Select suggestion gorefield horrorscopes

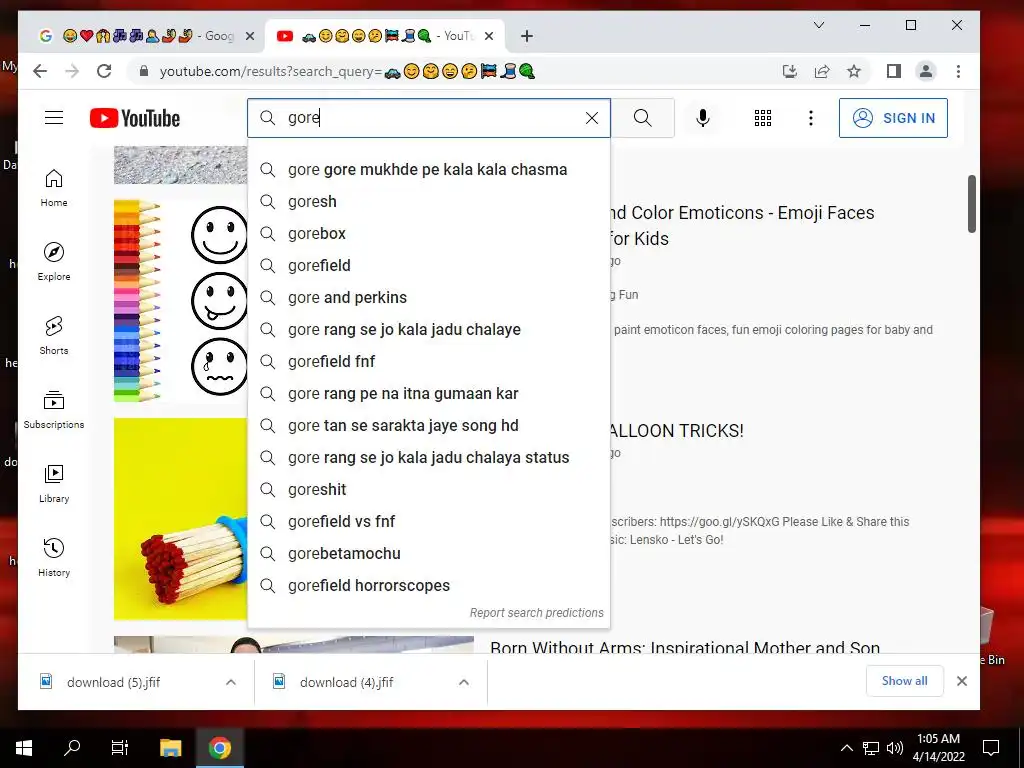pyautogui.click(x=428, y=585)
